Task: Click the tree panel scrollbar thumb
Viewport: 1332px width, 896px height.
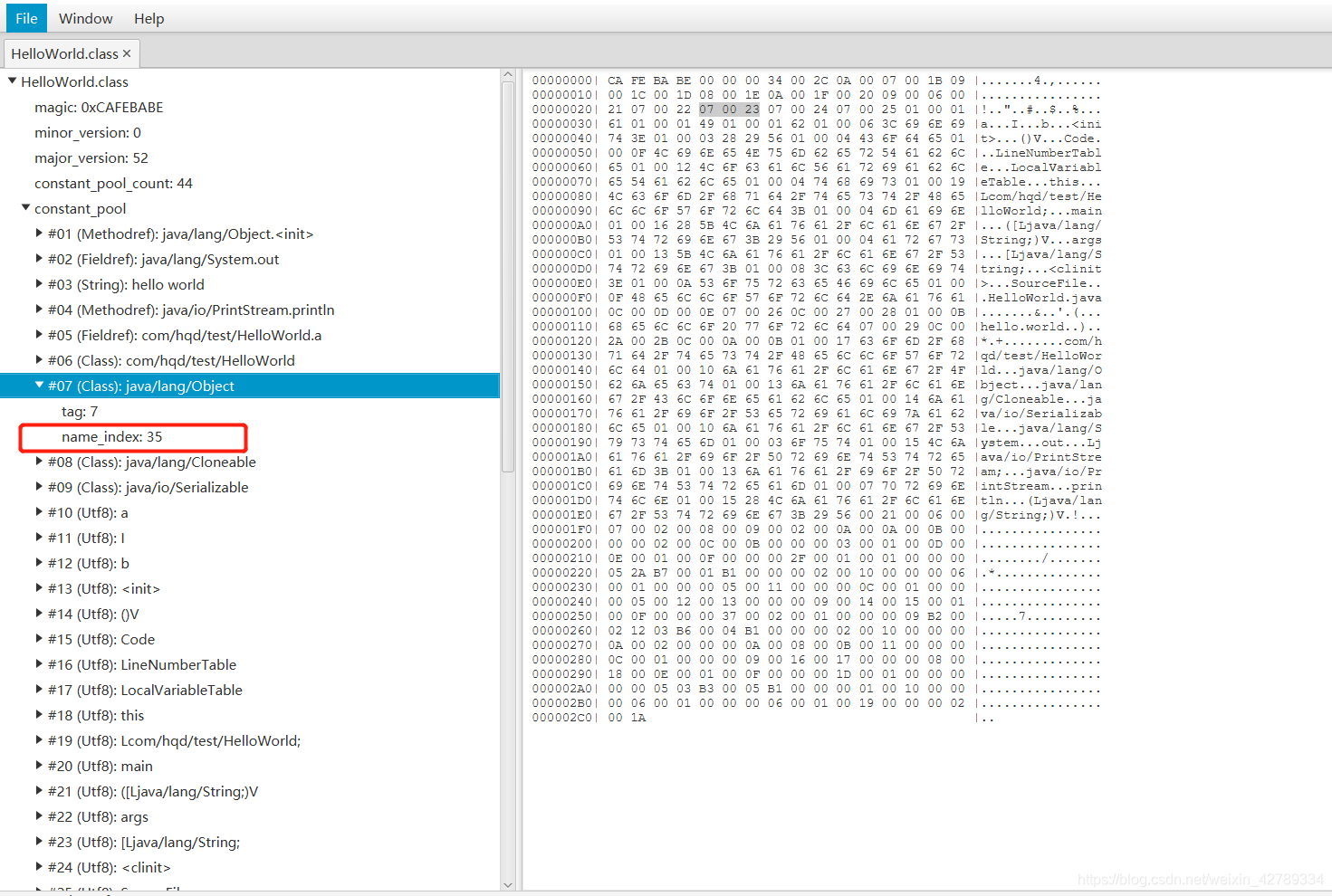Action: pyautogui.click(x=507, y=277)
